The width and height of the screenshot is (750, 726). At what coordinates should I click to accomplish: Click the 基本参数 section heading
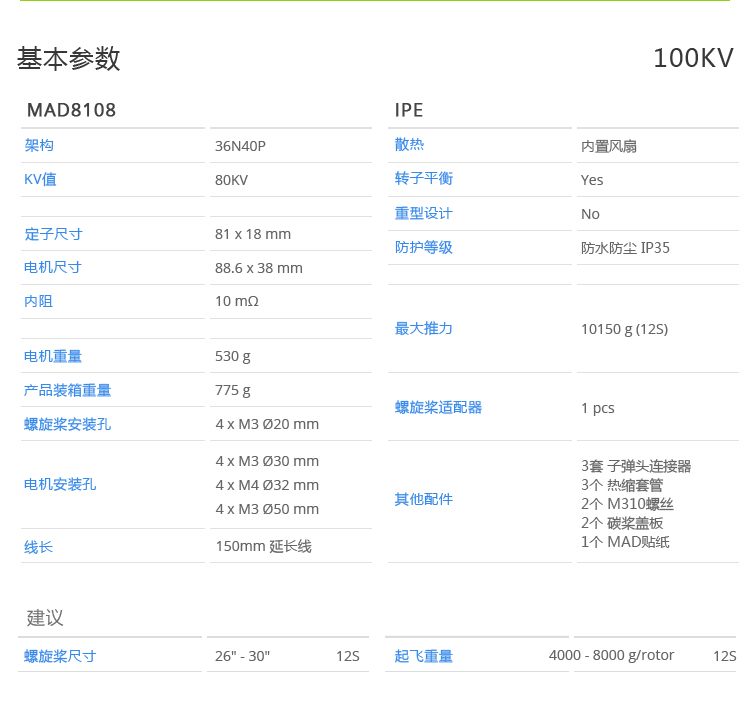[68, 59]
